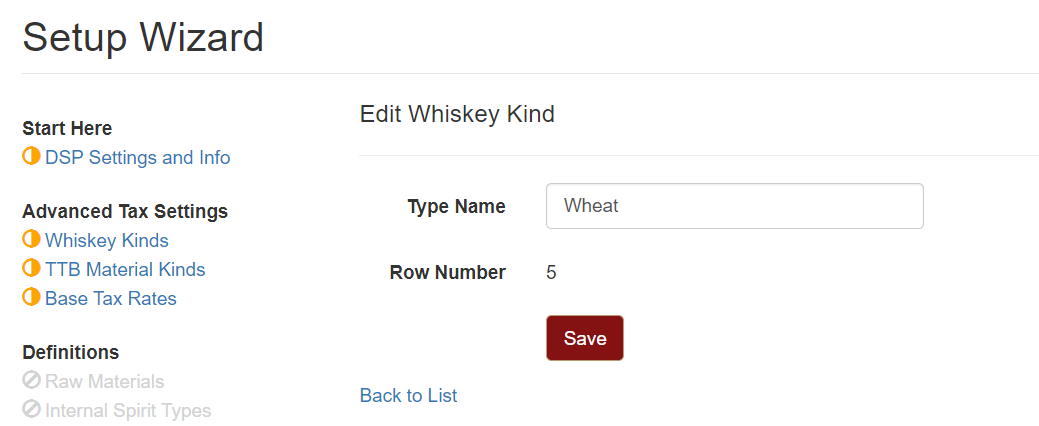Viewport: 1039px width, 426px height.
Task: Open the TTB Material Kinds link
Action: [125, 269]
